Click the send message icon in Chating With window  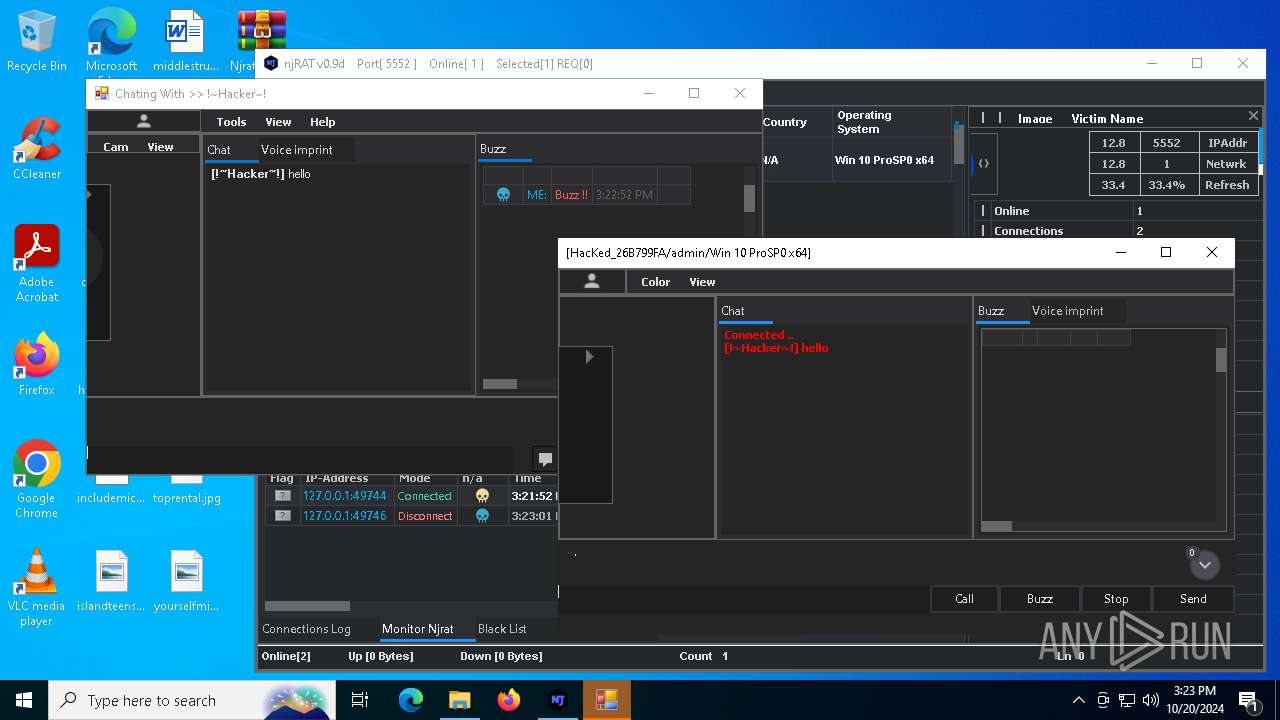(x=545, y=459)
